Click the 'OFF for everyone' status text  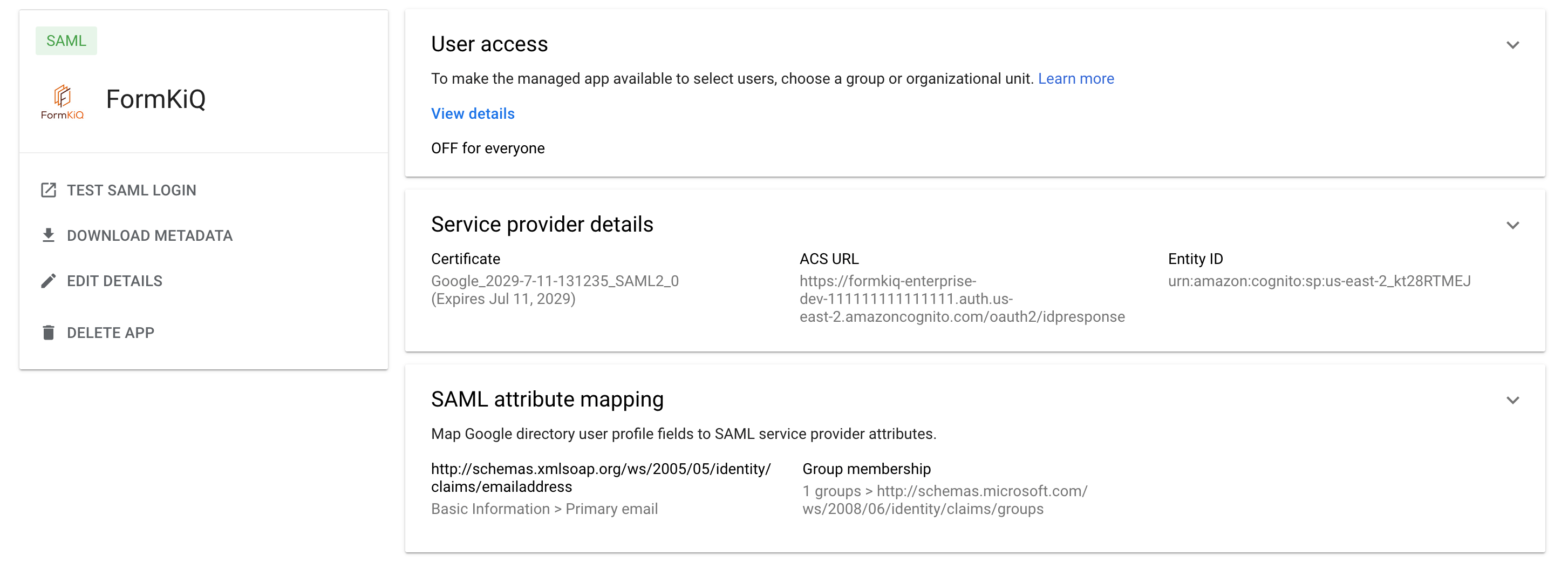pos(488,148)
